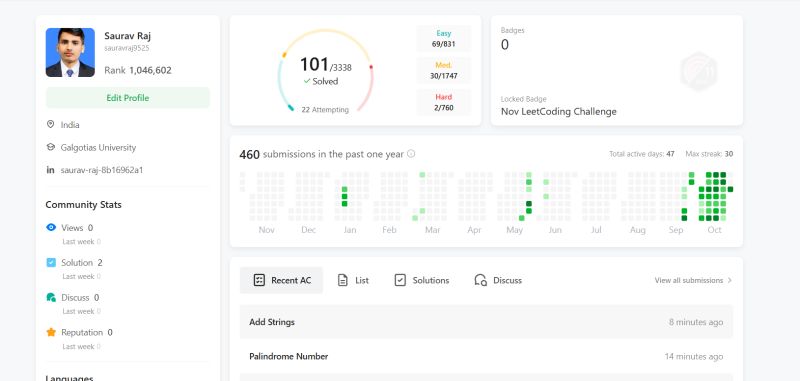Viewport: 800px width, 381px height.
Task: Click the 22 Attempting label
Action: [325, 110]
